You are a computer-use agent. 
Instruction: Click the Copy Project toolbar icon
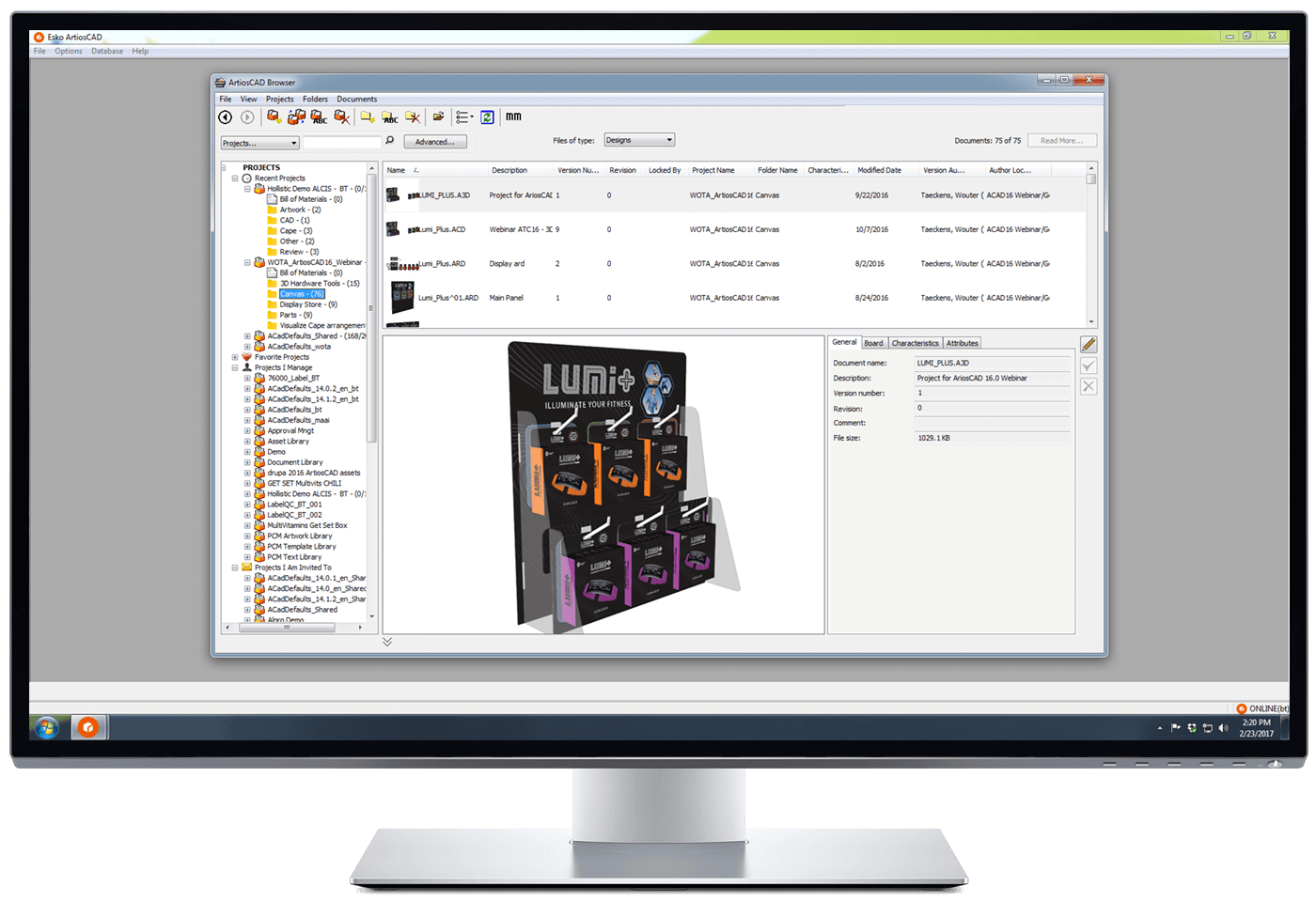(x=296, y=117)
